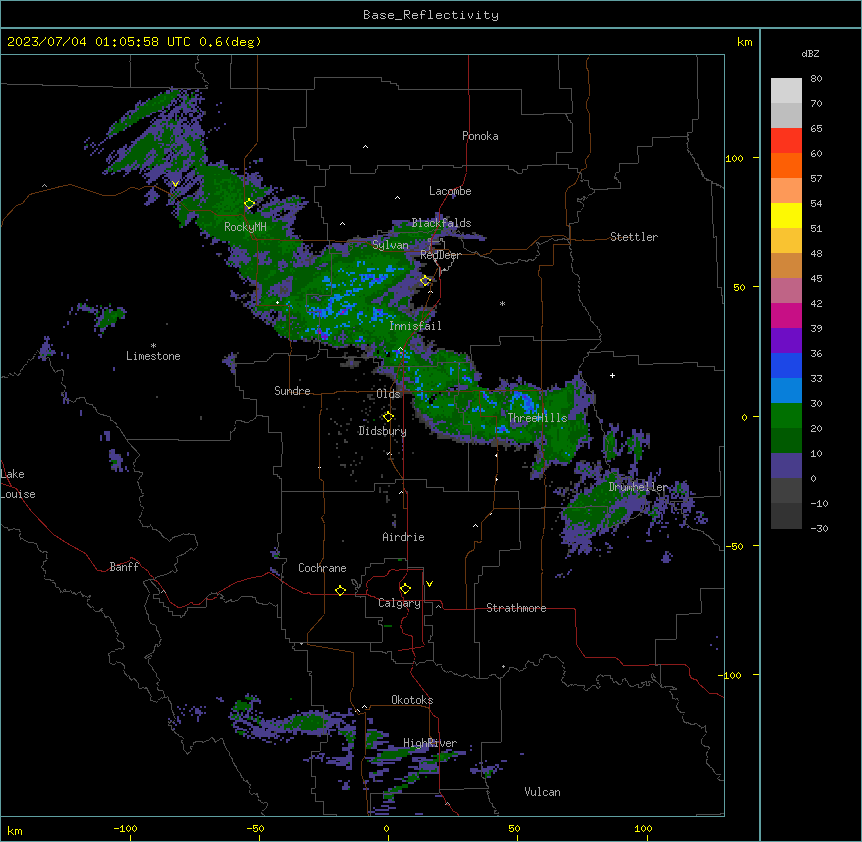The image size is (862, 842).
Task: Click the Strathmore town label
Action: tap(516, 608)
